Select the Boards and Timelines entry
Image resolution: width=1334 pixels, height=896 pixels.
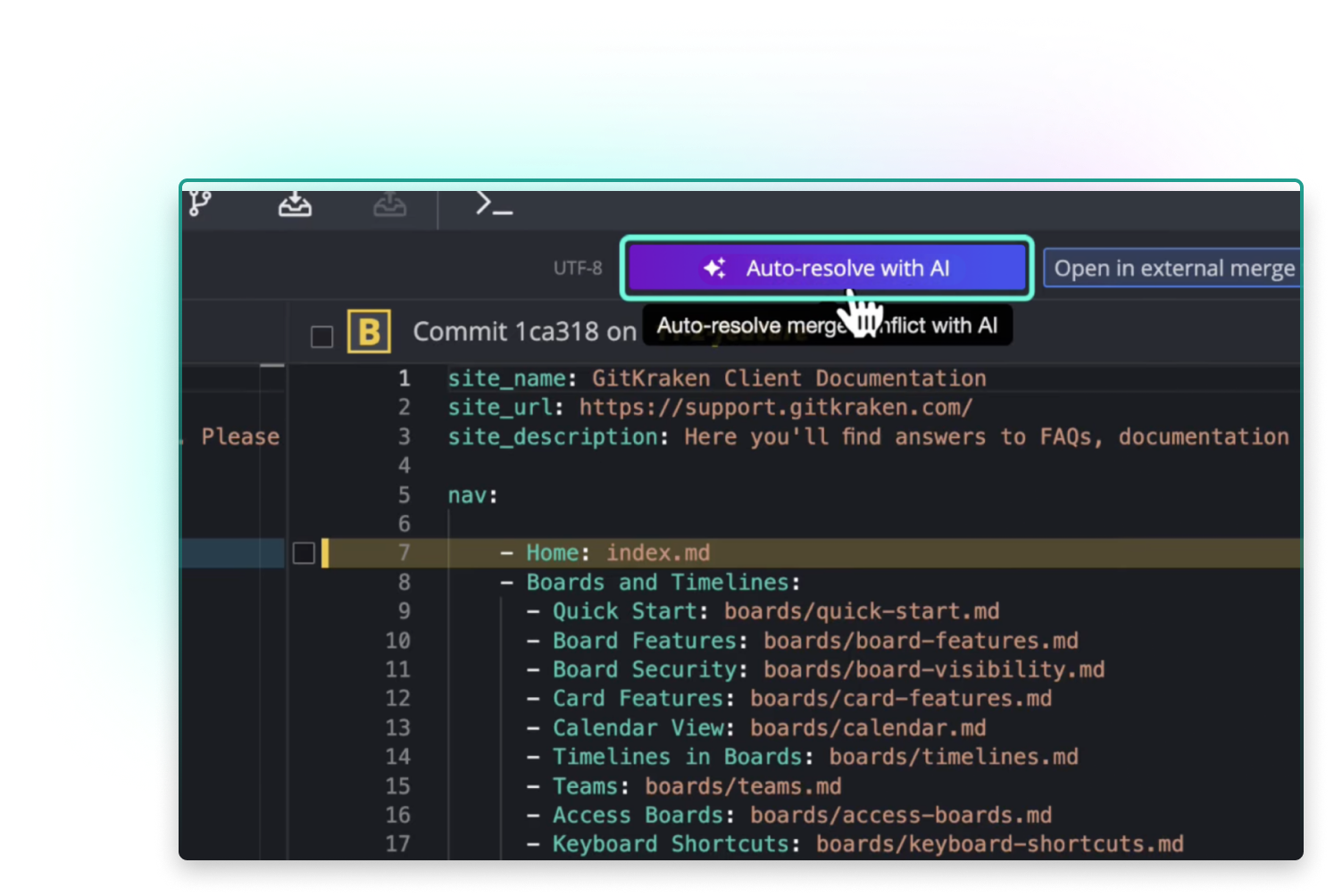point(662,582)
